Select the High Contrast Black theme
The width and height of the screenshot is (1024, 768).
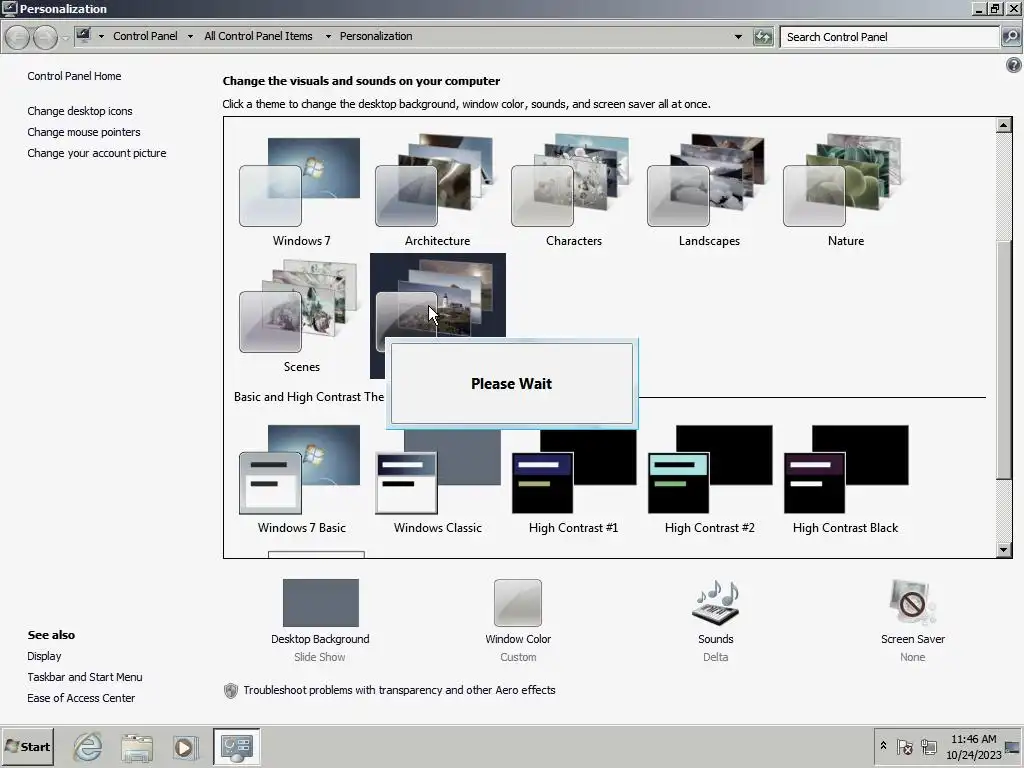coord(846,478)
